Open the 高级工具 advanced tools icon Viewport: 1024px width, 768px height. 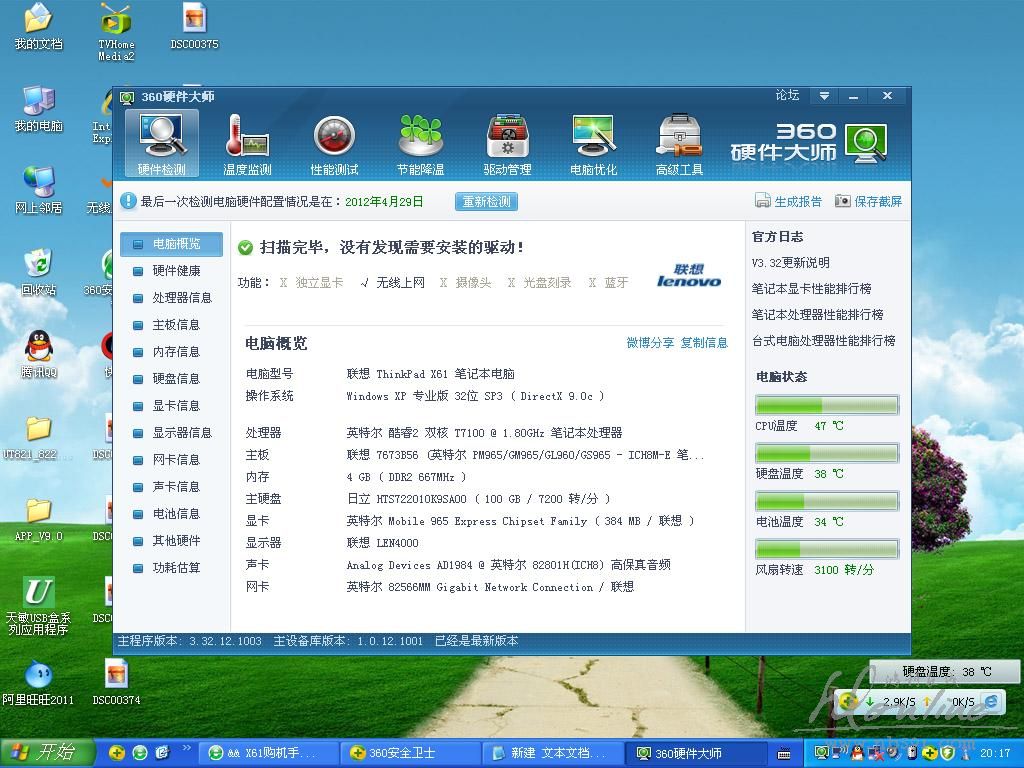679,143
